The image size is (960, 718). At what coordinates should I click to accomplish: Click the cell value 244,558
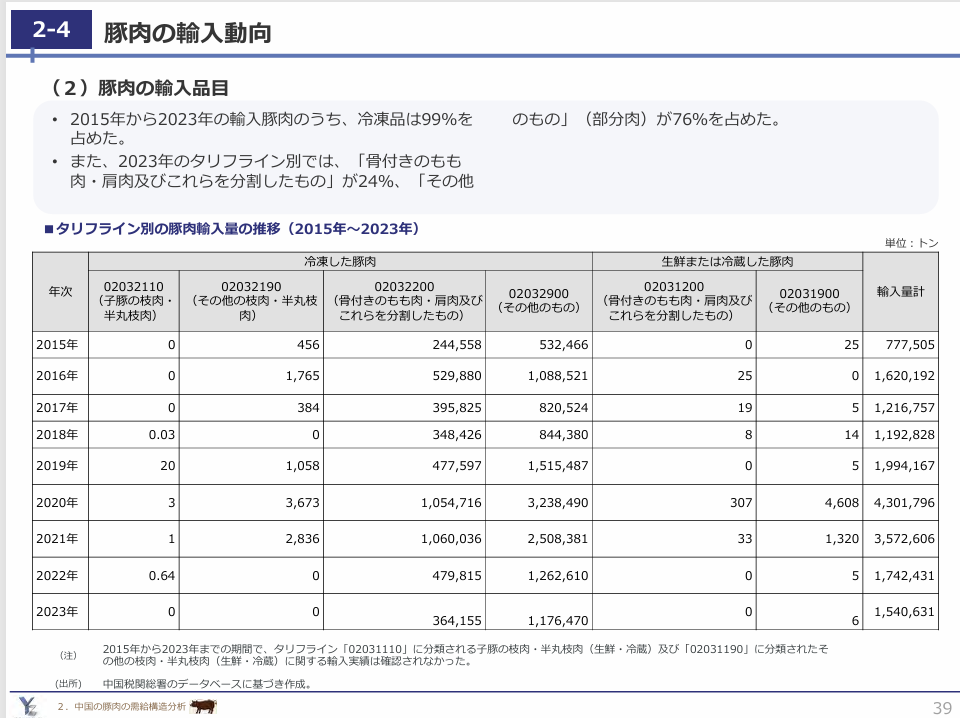457,345
